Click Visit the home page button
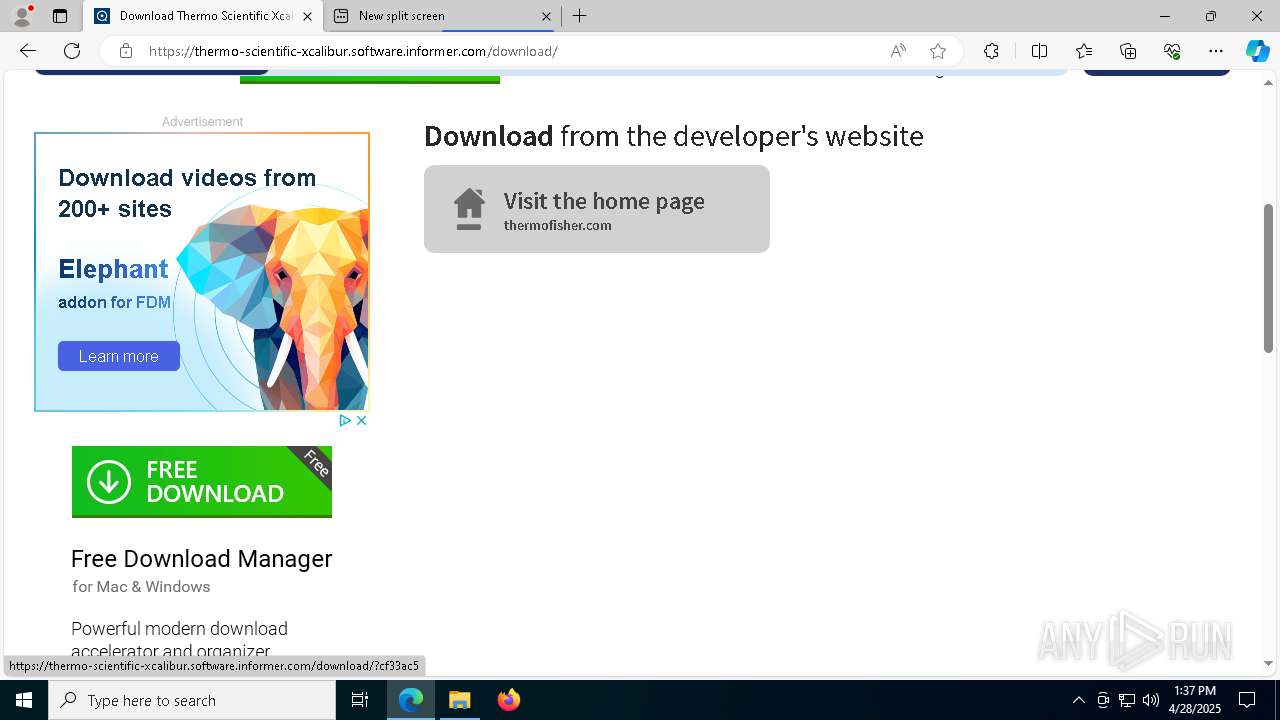 (597, 209)
